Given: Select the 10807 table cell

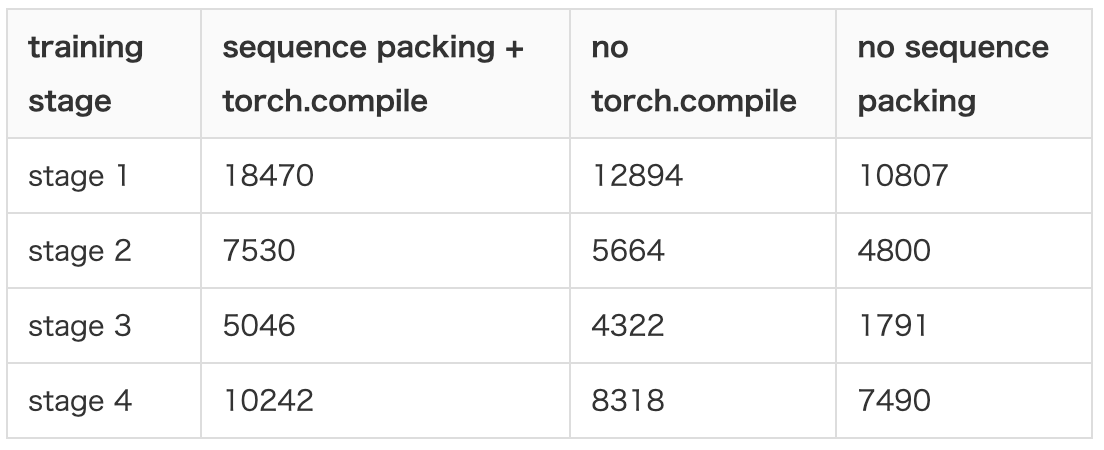Looking at the screenshot, I should tap(902, 176).
